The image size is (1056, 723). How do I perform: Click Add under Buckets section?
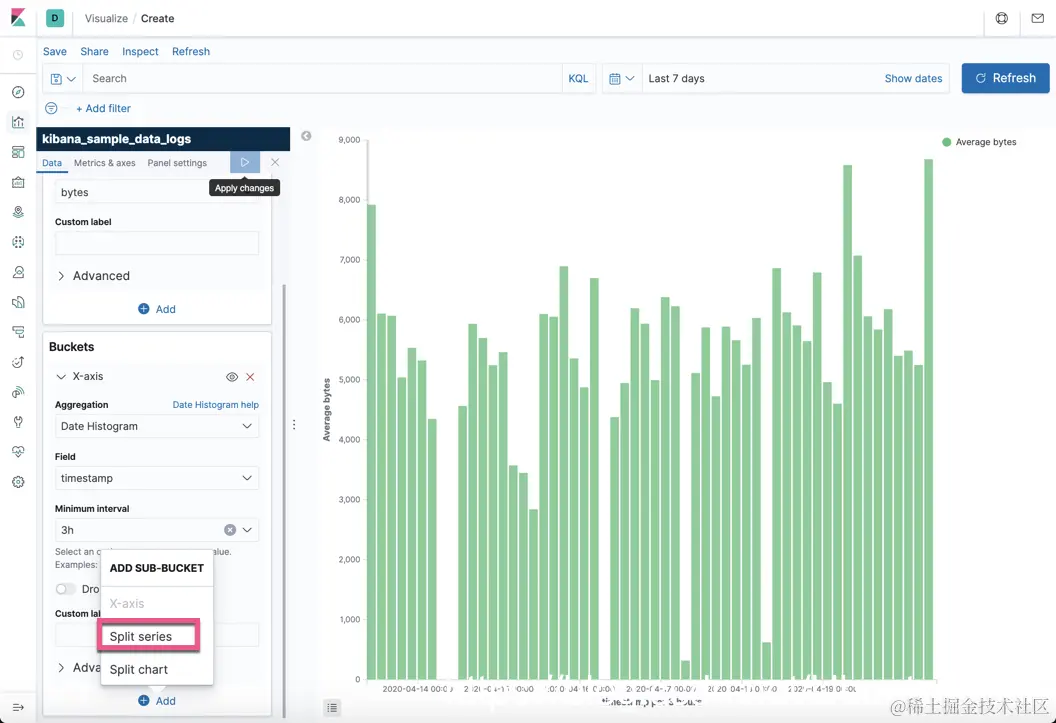[157, 701]
